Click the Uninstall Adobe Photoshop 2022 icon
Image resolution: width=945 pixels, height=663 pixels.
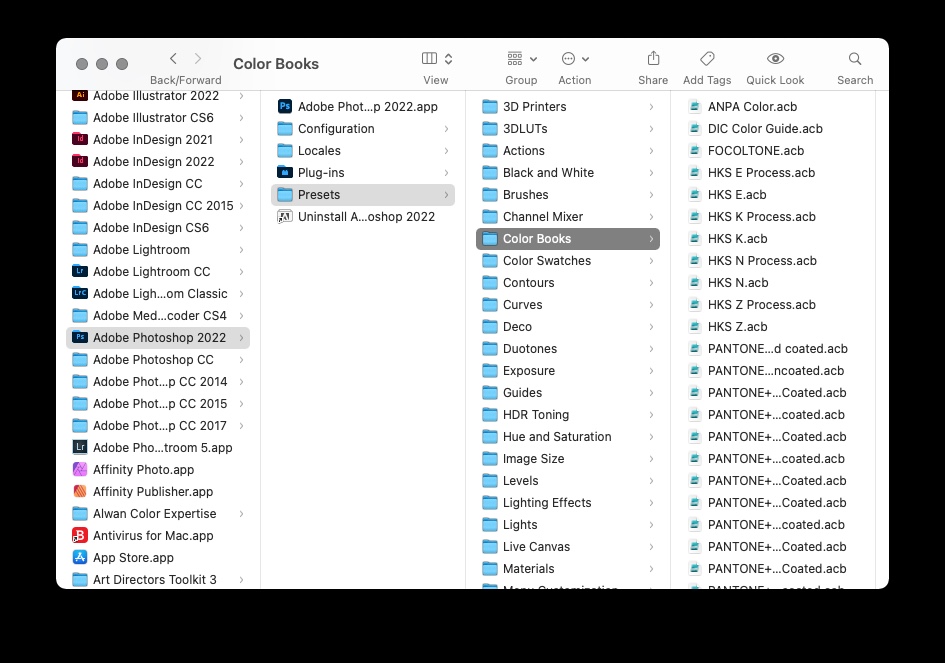(x=284, y=216)
